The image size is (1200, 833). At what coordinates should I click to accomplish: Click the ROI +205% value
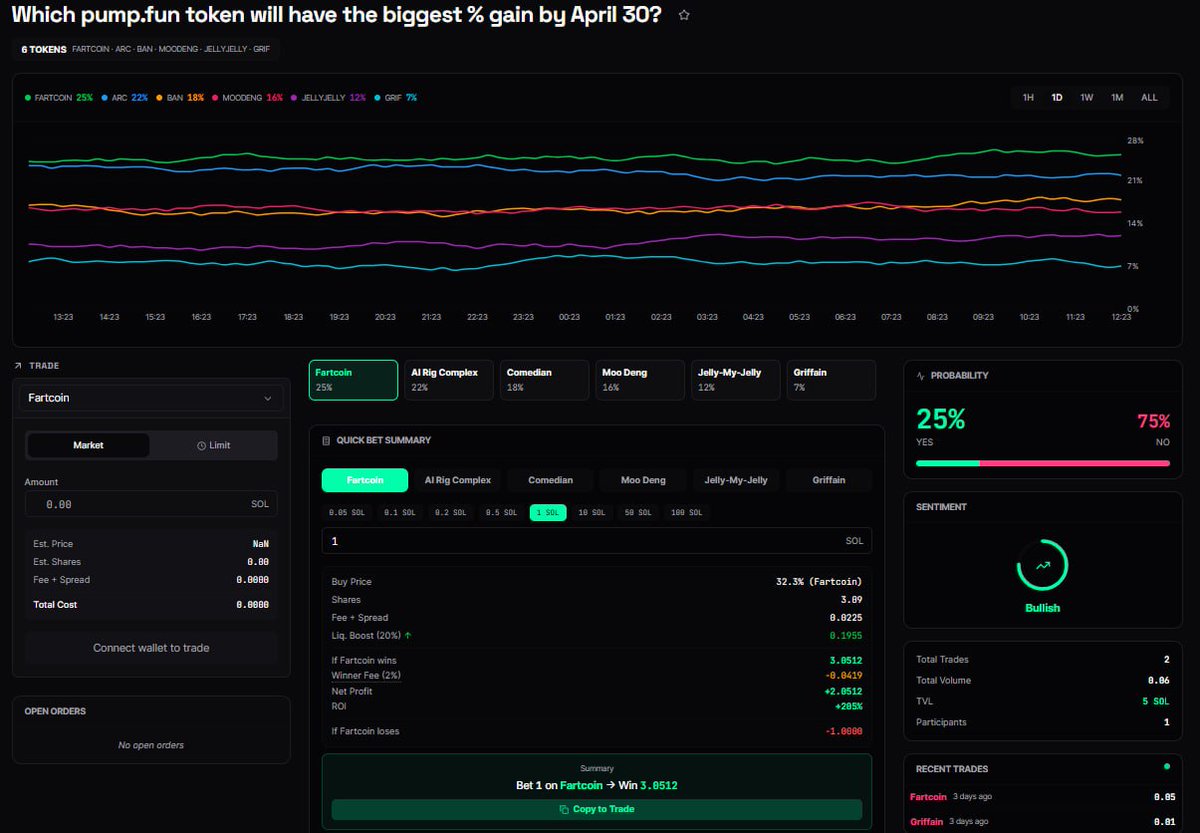tap(848, 706)
